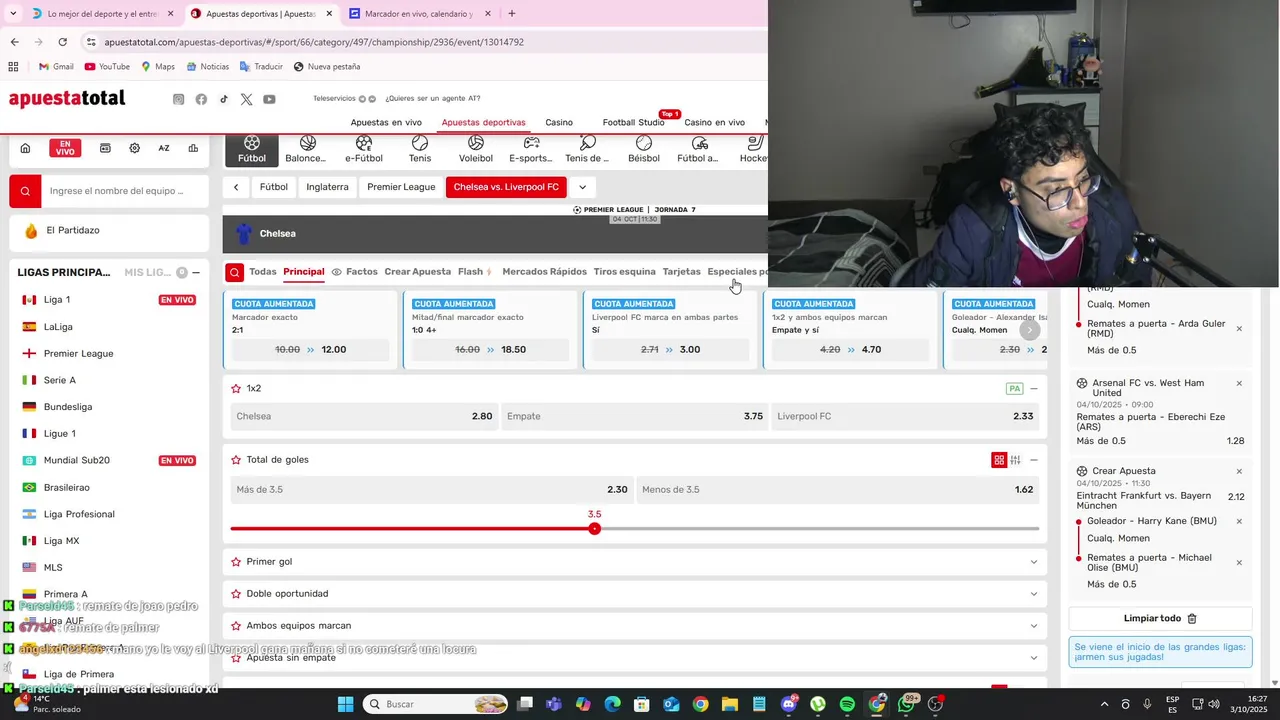The height and width of the screenshot is (720, 1280).
Task: Toggle the red grid view icon in Total de goles
Action: (998, 460)
